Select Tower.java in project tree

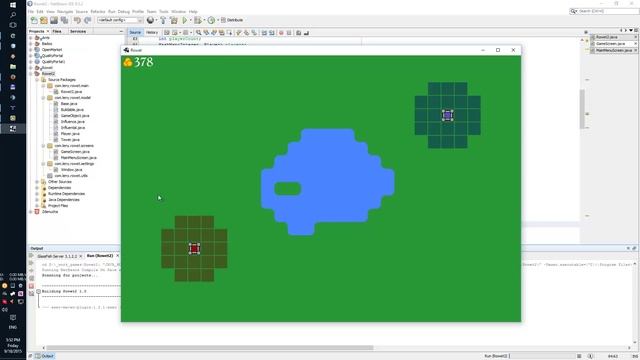70,140
